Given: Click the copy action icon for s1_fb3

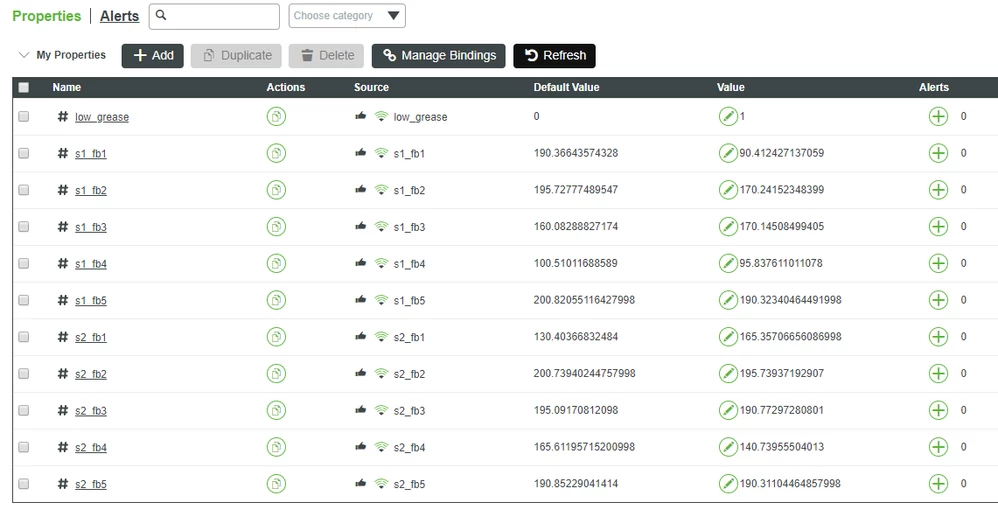Looking at the screenshot, I should pyautogui.click(x=276, y=227).
